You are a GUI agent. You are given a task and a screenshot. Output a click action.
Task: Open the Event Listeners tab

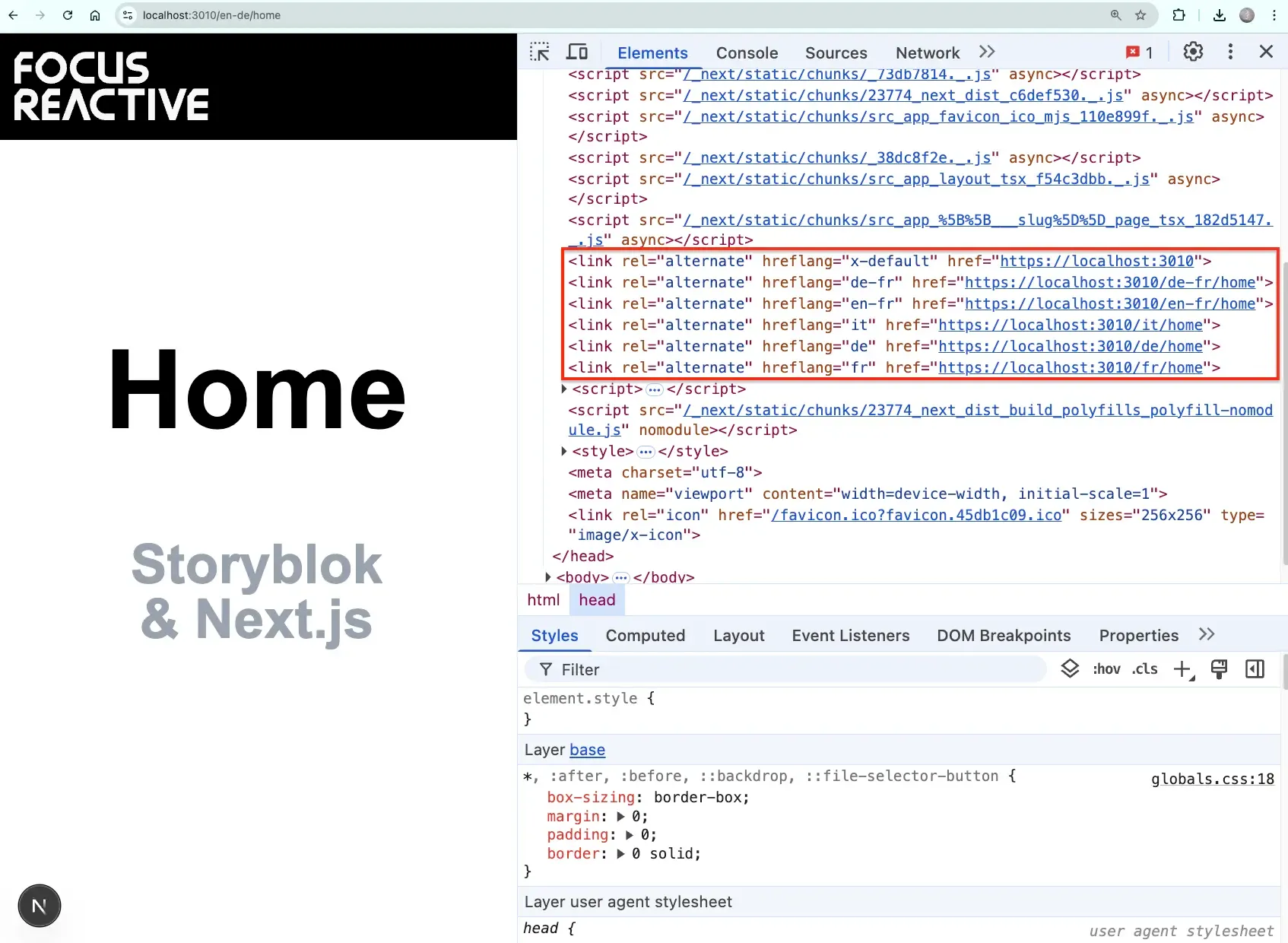pos(850,636)
